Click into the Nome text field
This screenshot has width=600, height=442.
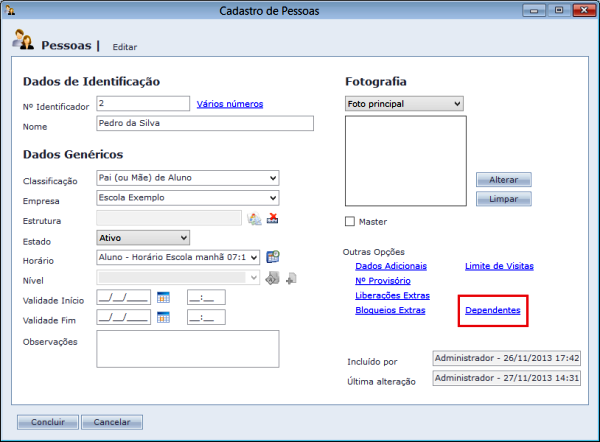(x=204, y=124)
